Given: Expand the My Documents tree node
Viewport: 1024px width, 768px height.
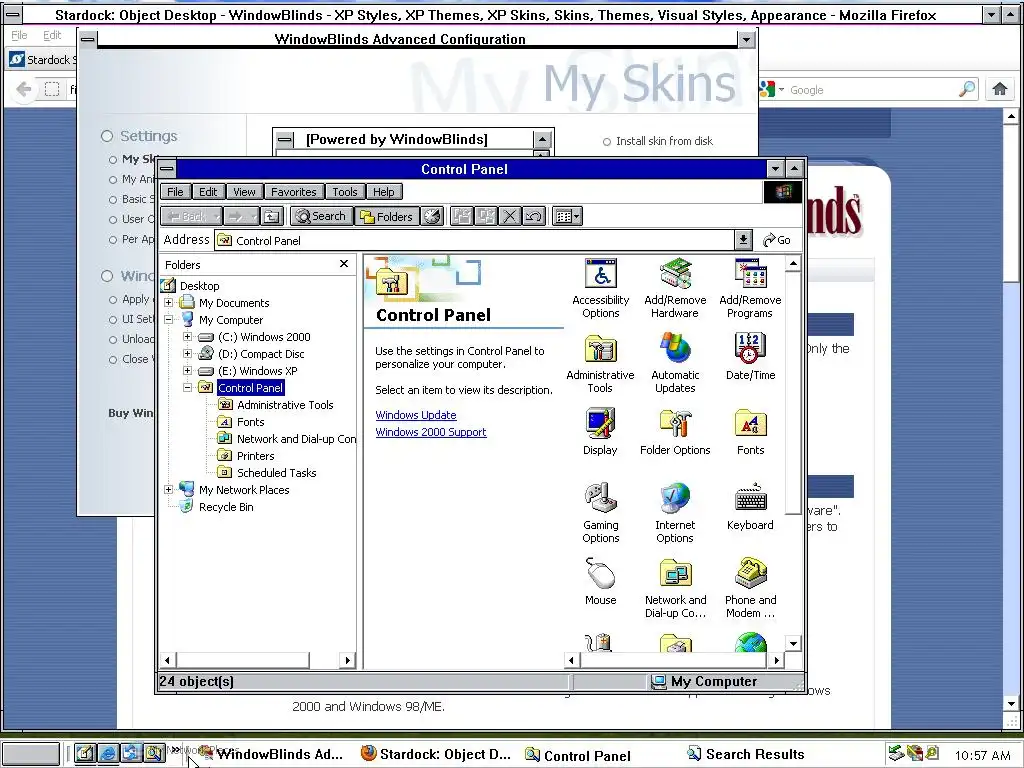Looking at the screenshot, I should point(168,302).
